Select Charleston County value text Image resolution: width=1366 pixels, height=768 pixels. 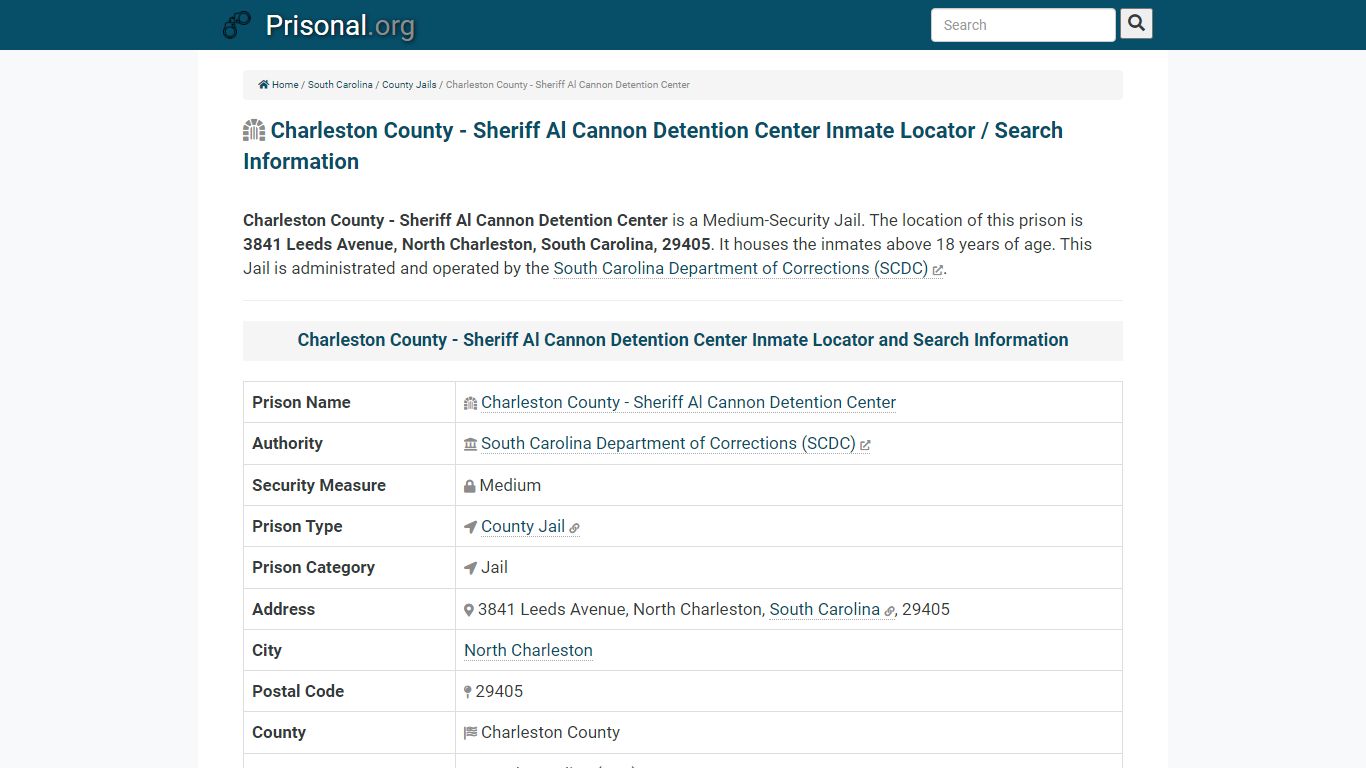[x=550, y=732]
